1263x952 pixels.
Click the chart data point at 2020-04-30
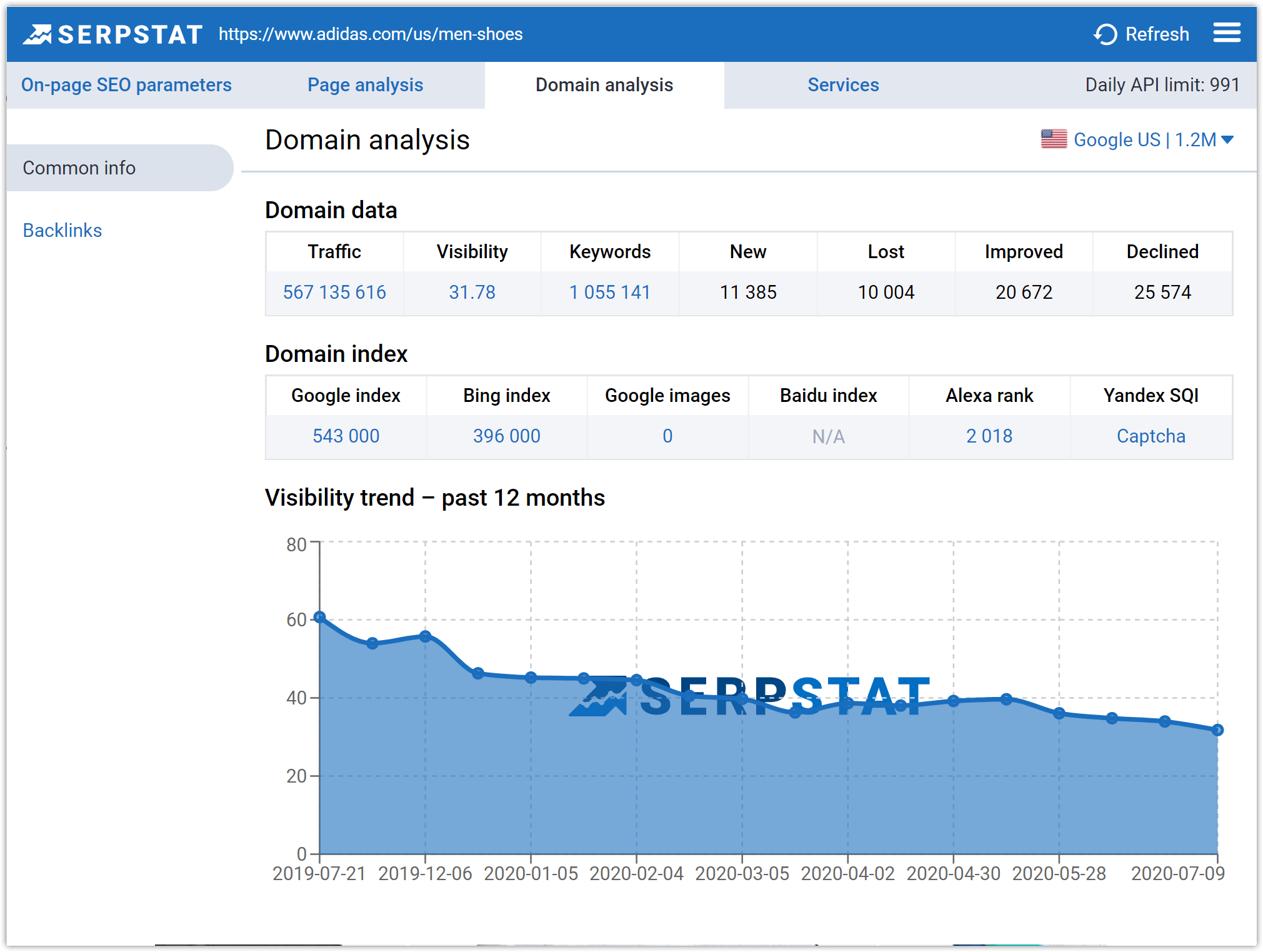click(x=953, y=701)
